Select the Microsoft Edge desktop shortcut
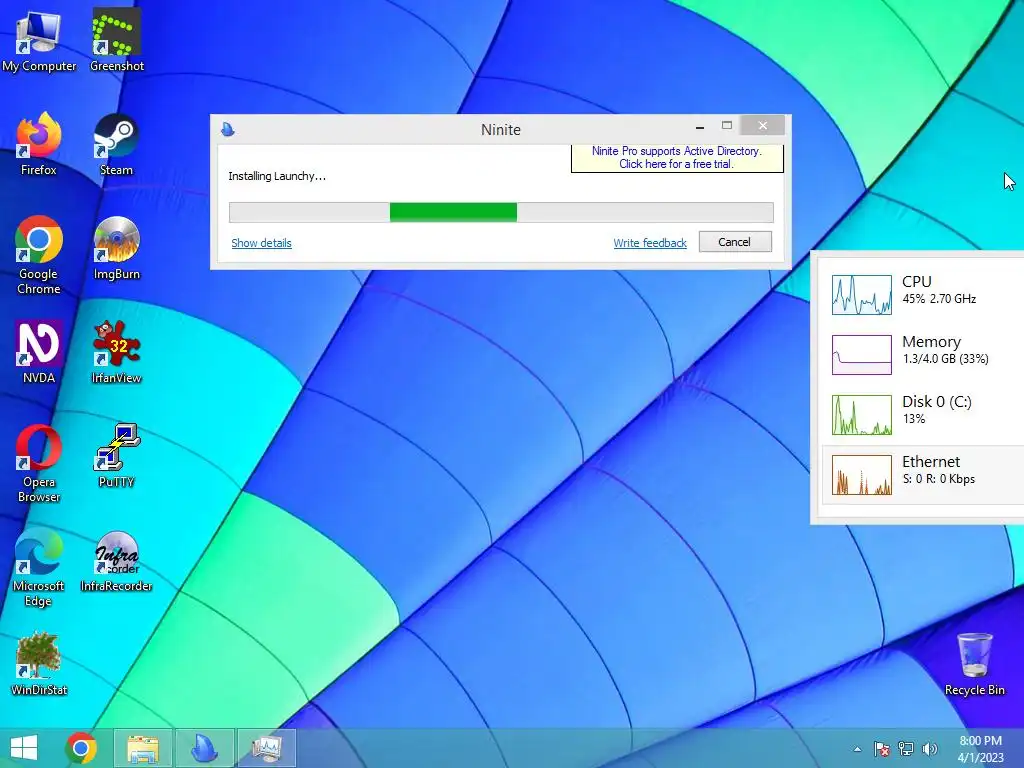The width and height of the screenshot is (1024, 768). point(39,568)
